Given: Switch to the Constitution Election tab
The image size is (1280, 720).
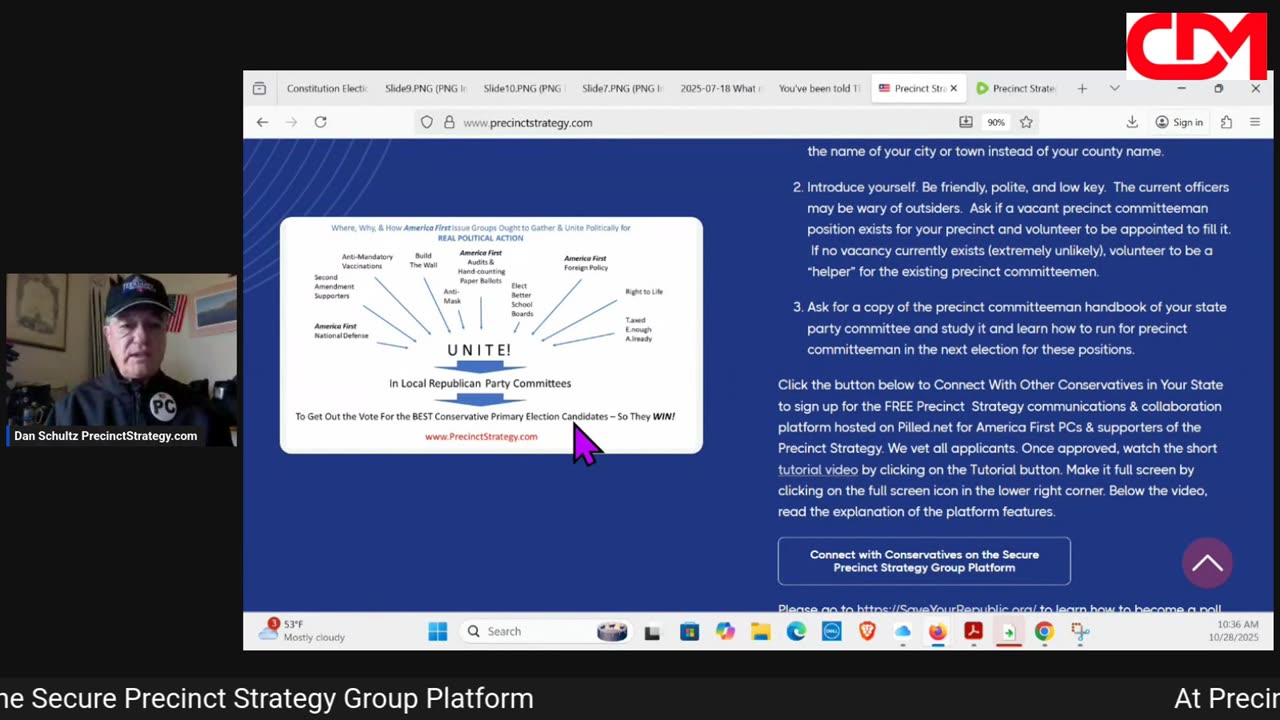Looking at the screenshot, I should [327, 88].
